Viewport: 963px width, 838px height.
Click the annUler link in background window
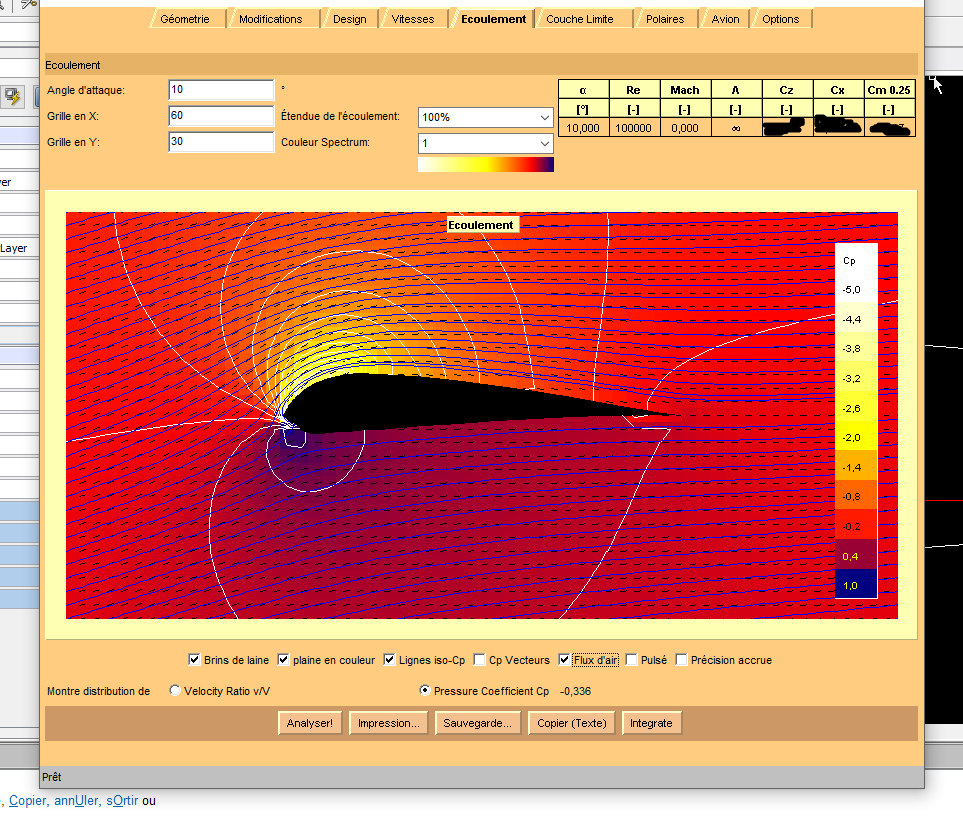point(76,801)
